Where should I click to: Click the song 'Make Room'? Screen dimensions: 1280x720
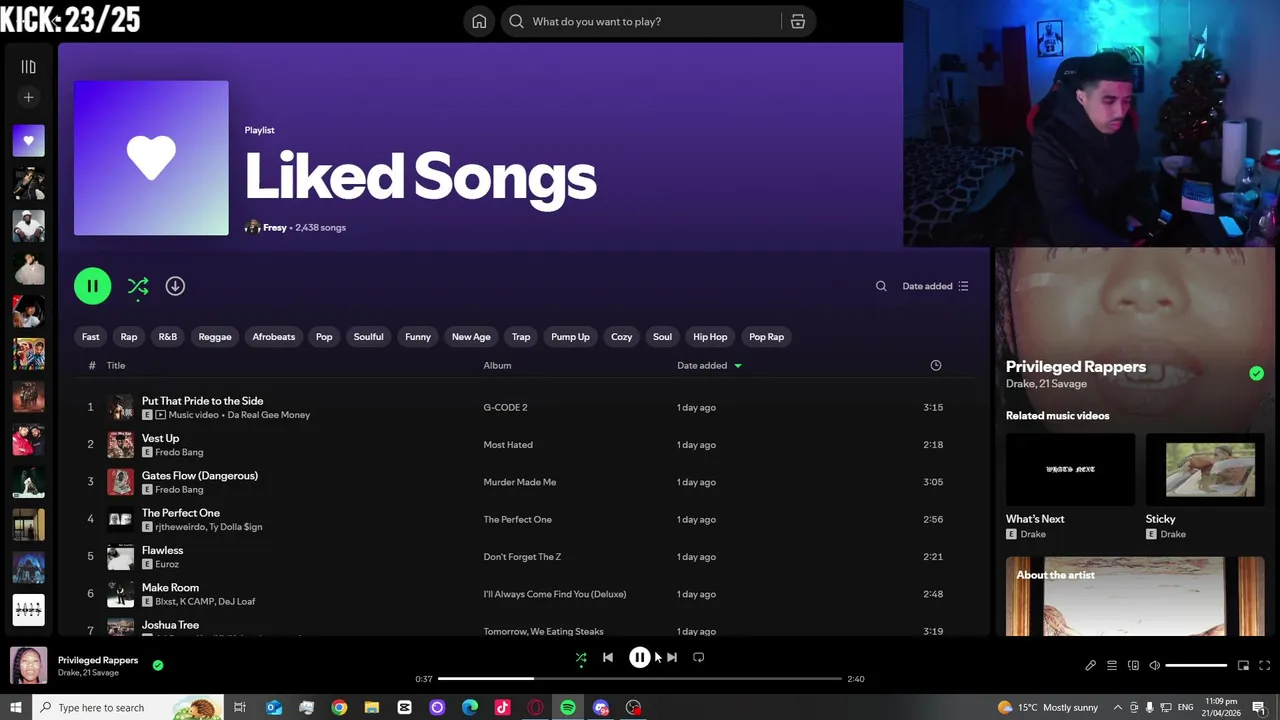click(x=170, y=588)
